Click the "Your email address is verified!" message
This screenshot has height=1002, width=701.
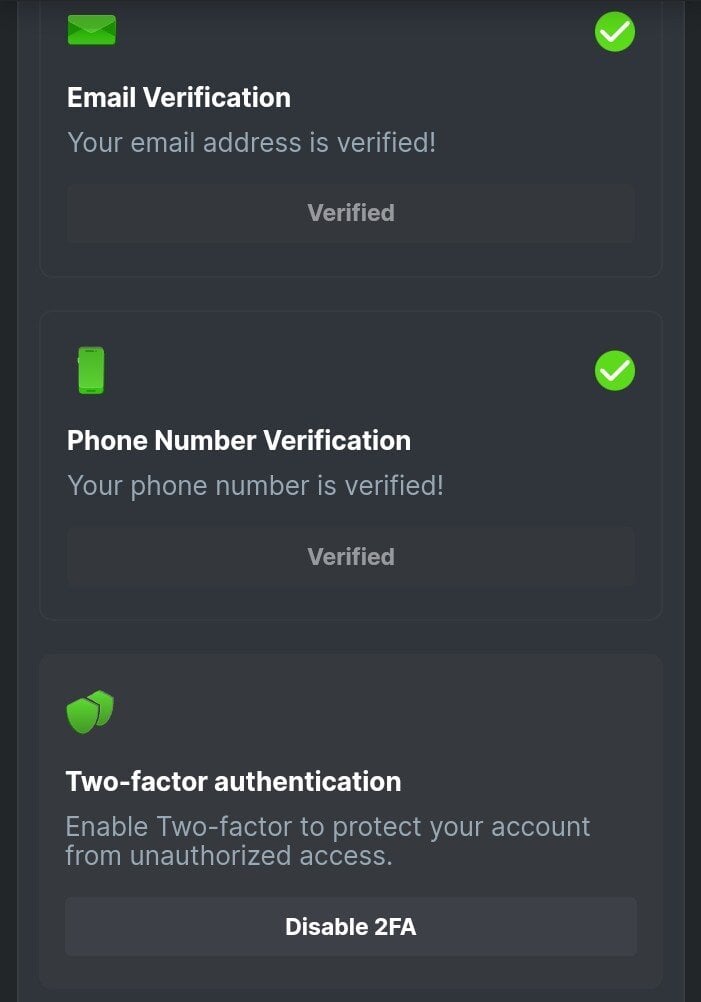click(251, 143)
